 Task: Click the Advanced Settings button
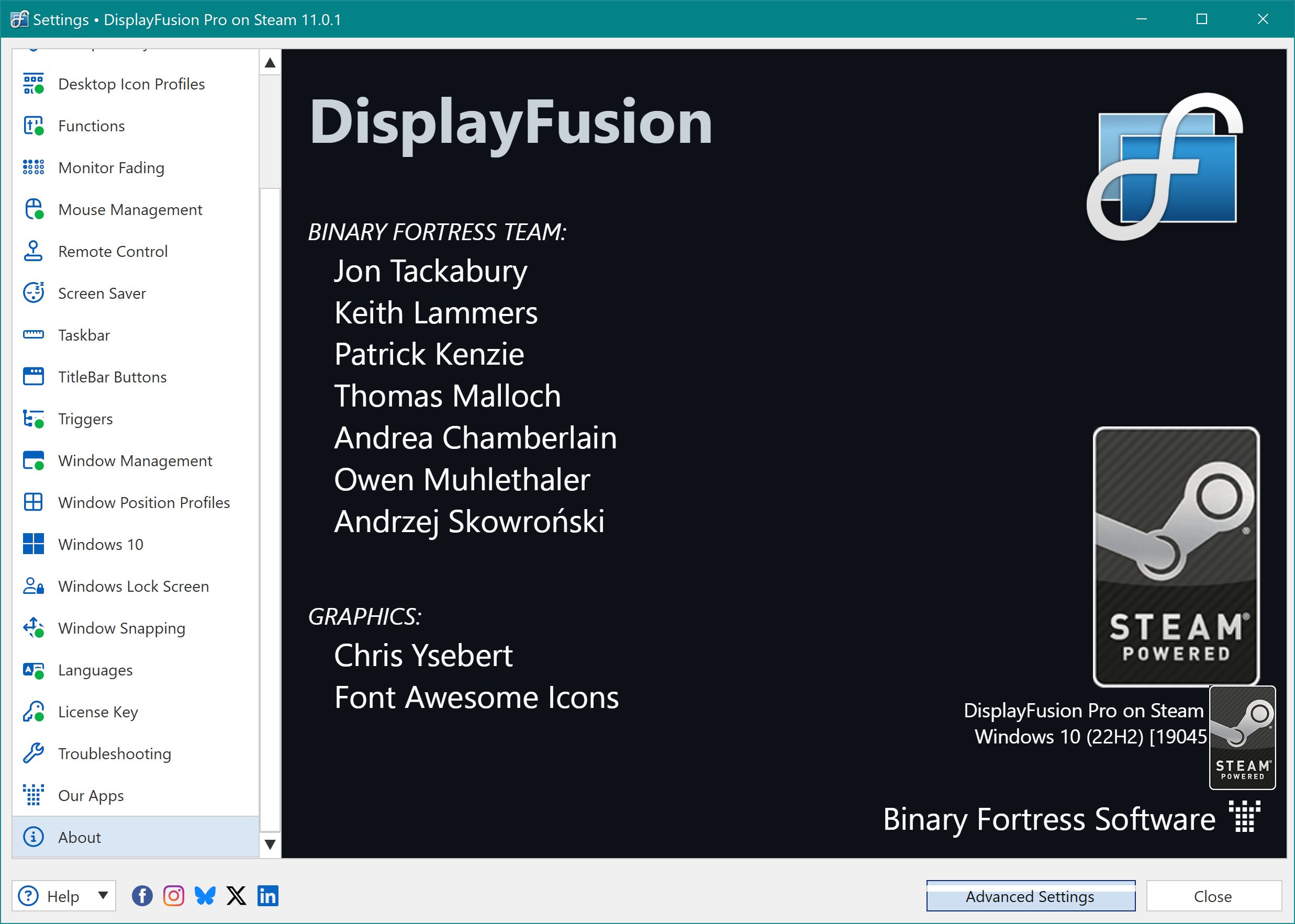point(1030,896)
